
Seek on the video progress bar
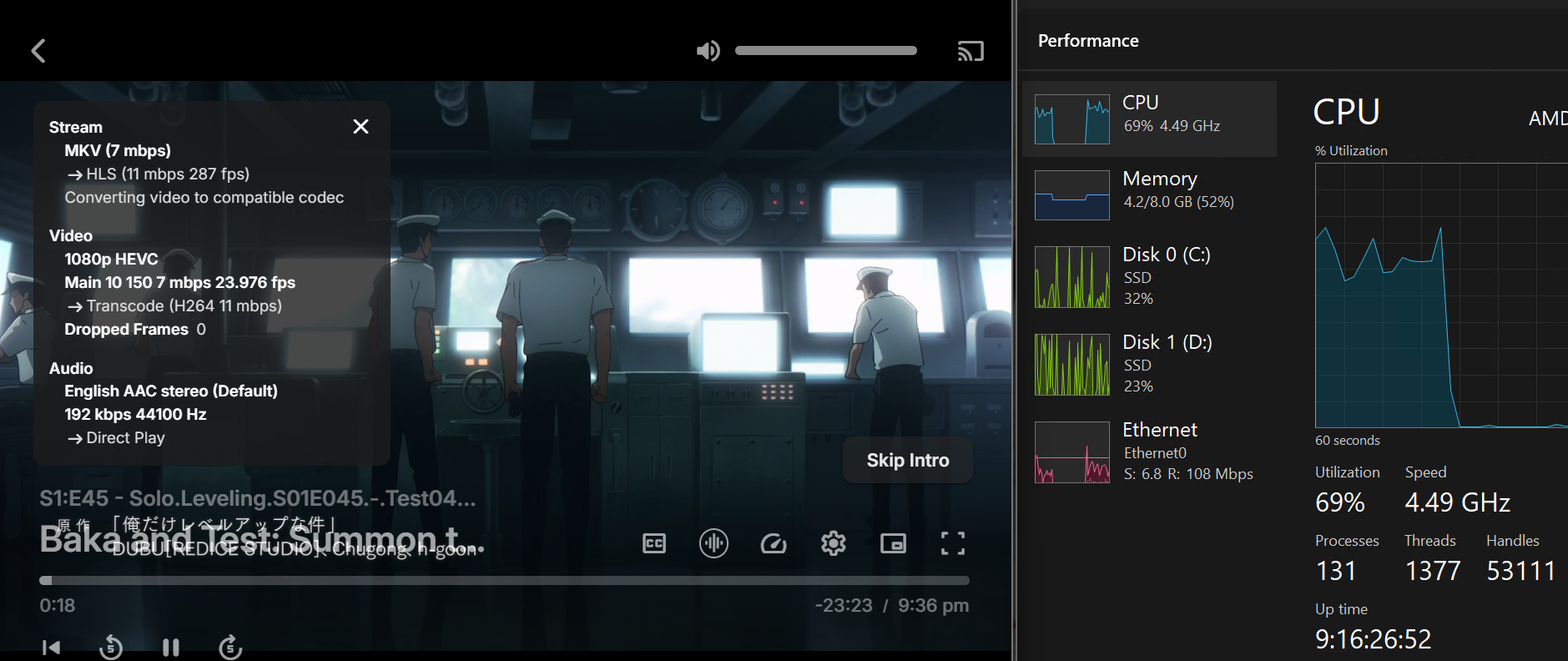coord(504,580)
